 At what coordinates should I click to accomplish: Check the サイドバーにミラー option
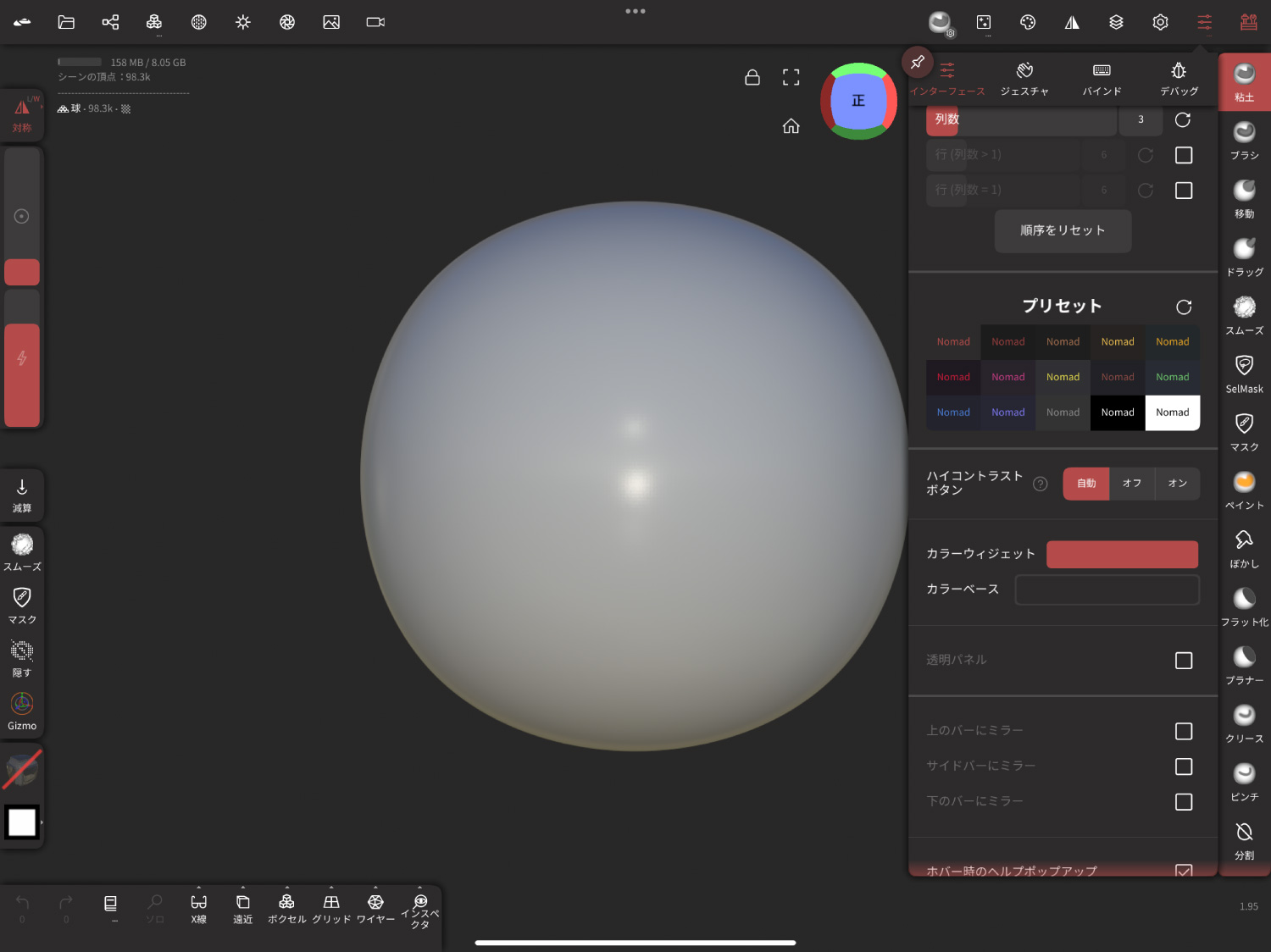tap(1183, 767)
